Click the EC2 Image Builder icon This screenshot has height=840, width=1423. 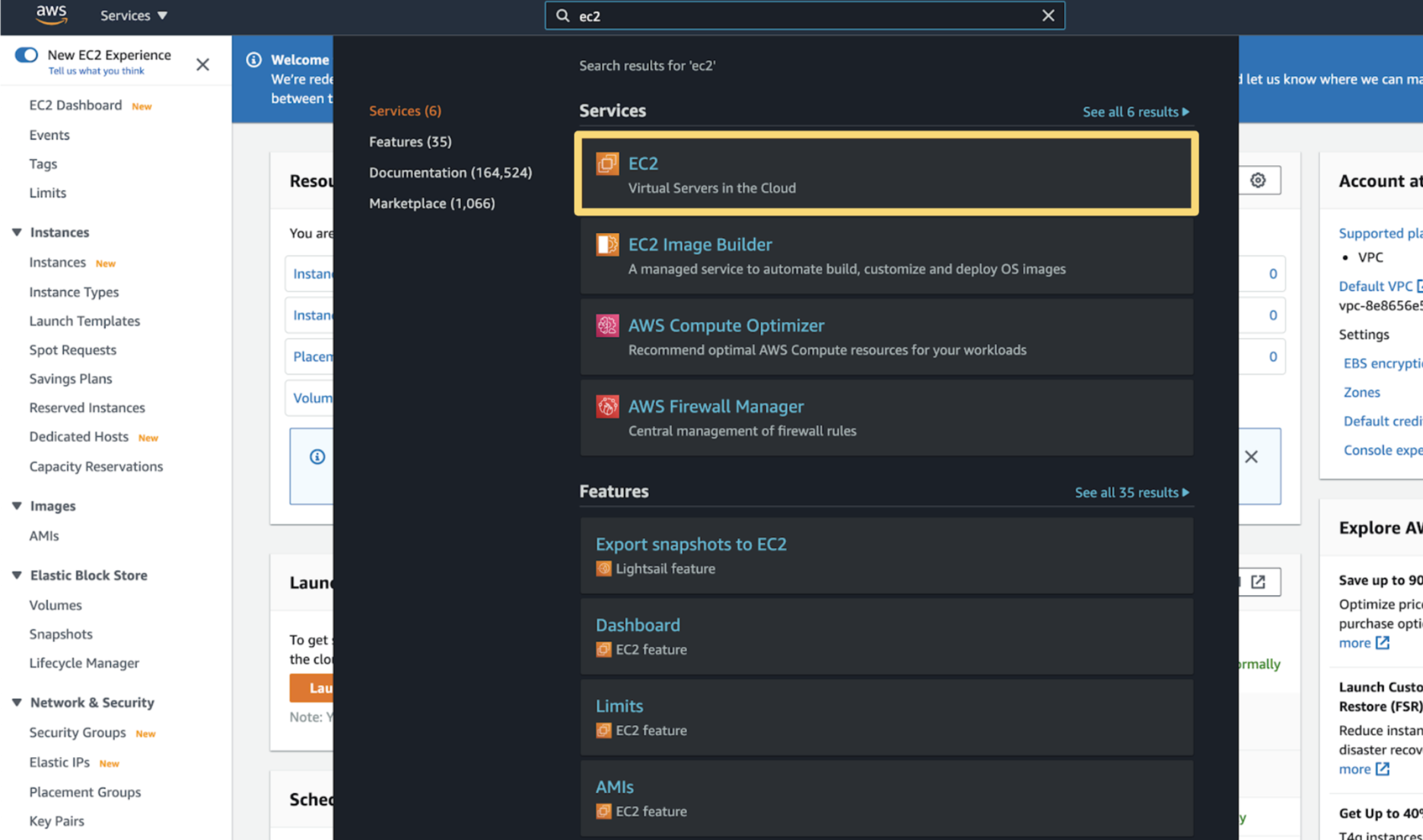[x=607, y=244]
